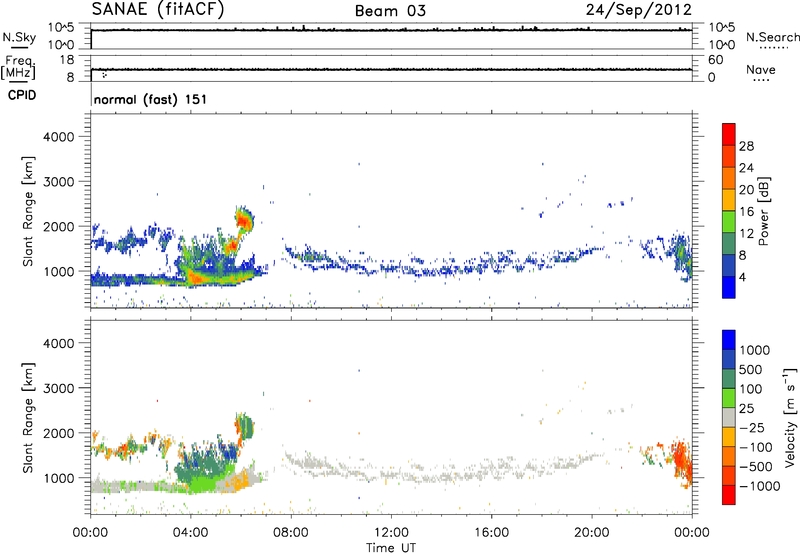Select the '12' label on Power colorbar

[x=746, y=234]
